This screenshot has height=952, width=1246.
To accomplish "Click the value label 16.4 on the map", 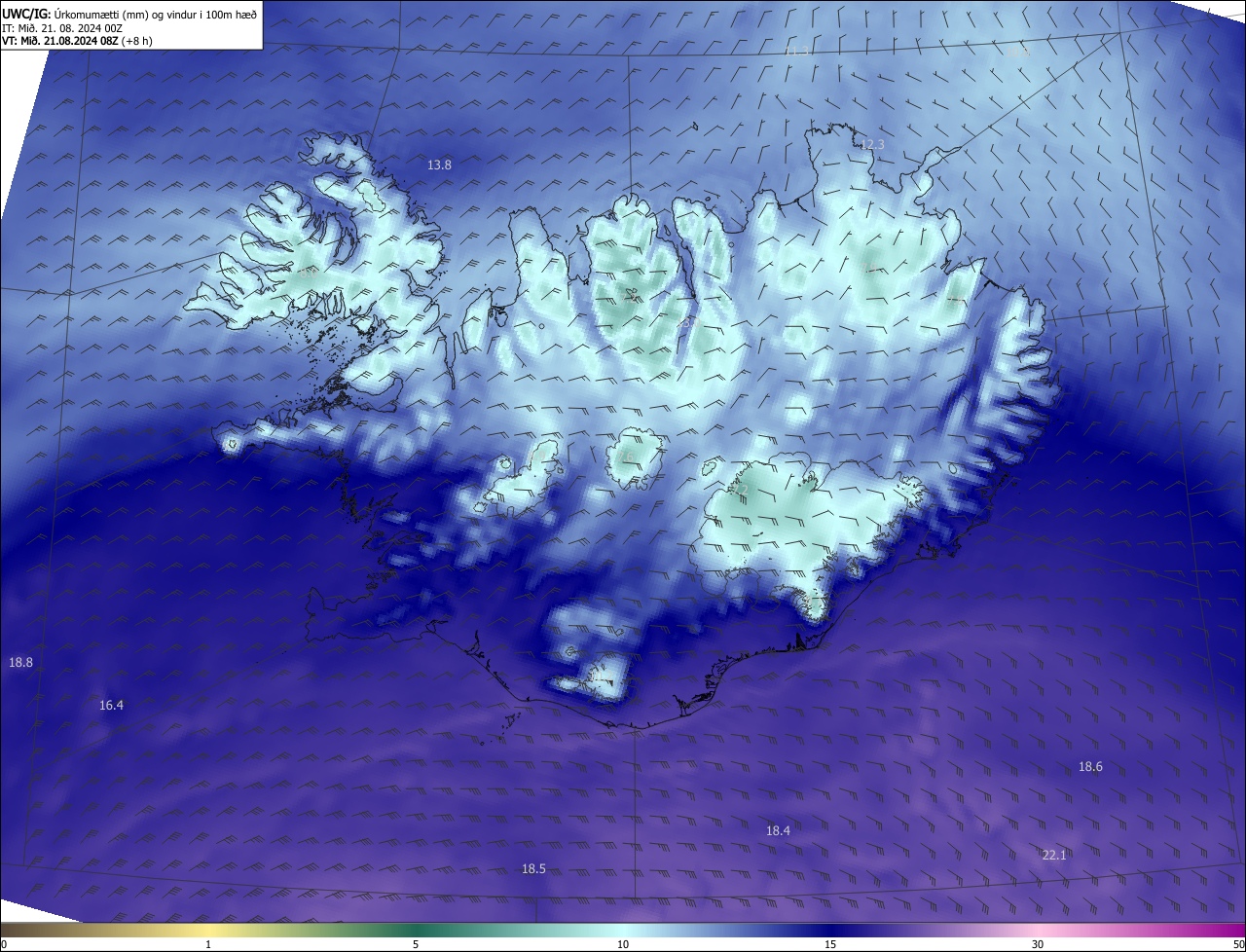I will [111, 705].
